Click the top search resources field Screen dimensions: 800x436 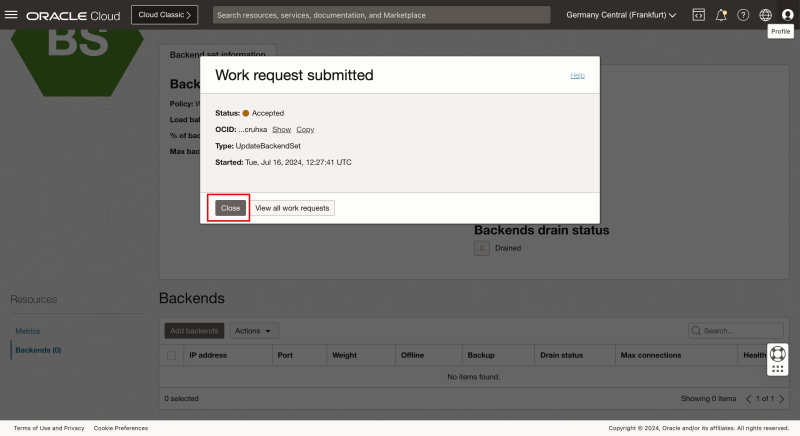click(381, 15)
